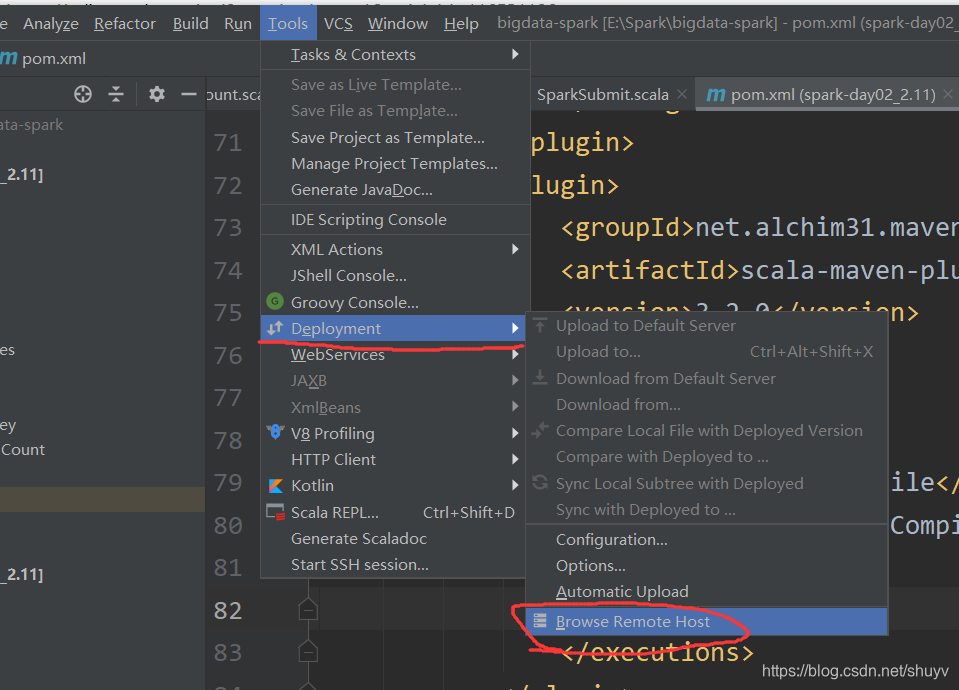
Task: Click the closing executions tag text
Action: pyautogui.click(x=657, y=653)
